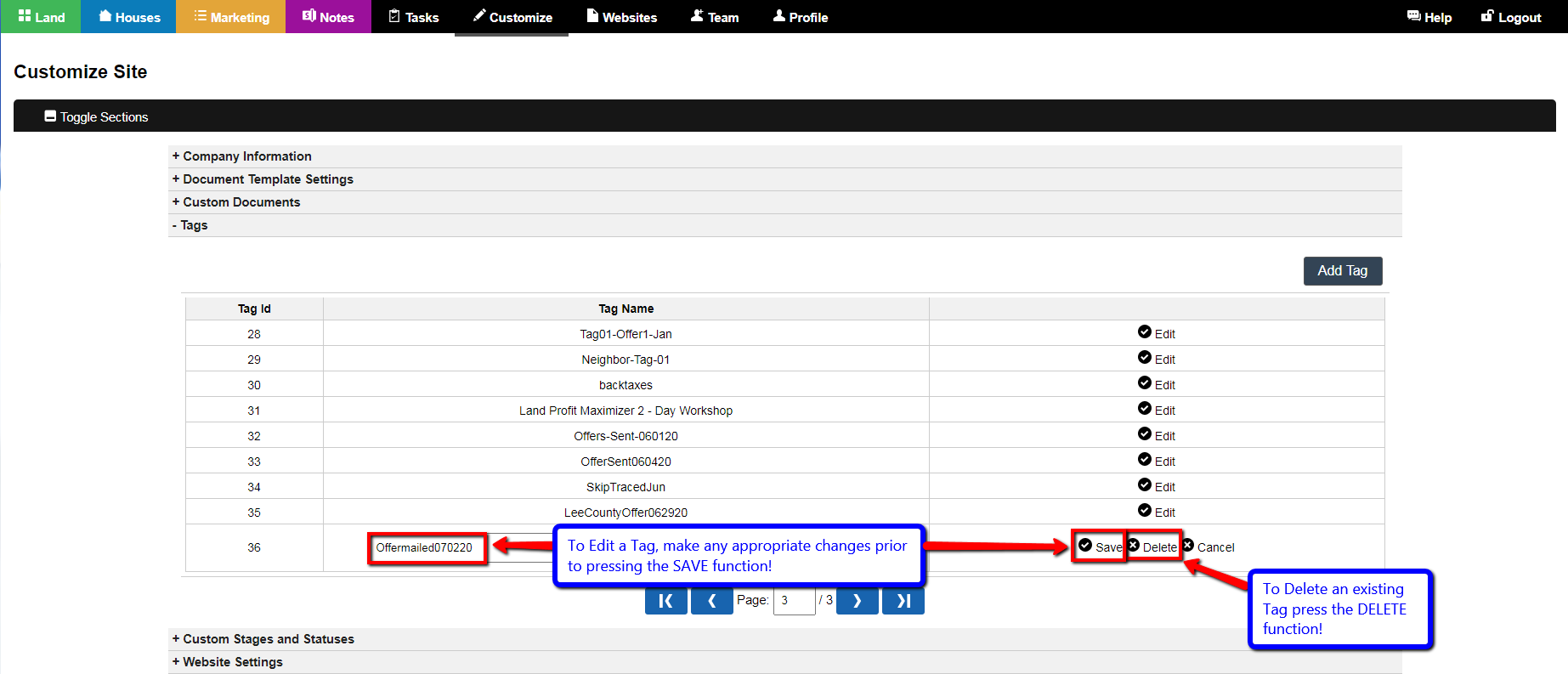Edit the backtaxes tag
Viewport: 1568px width, 674px height.
click(x=1157, y=384)
